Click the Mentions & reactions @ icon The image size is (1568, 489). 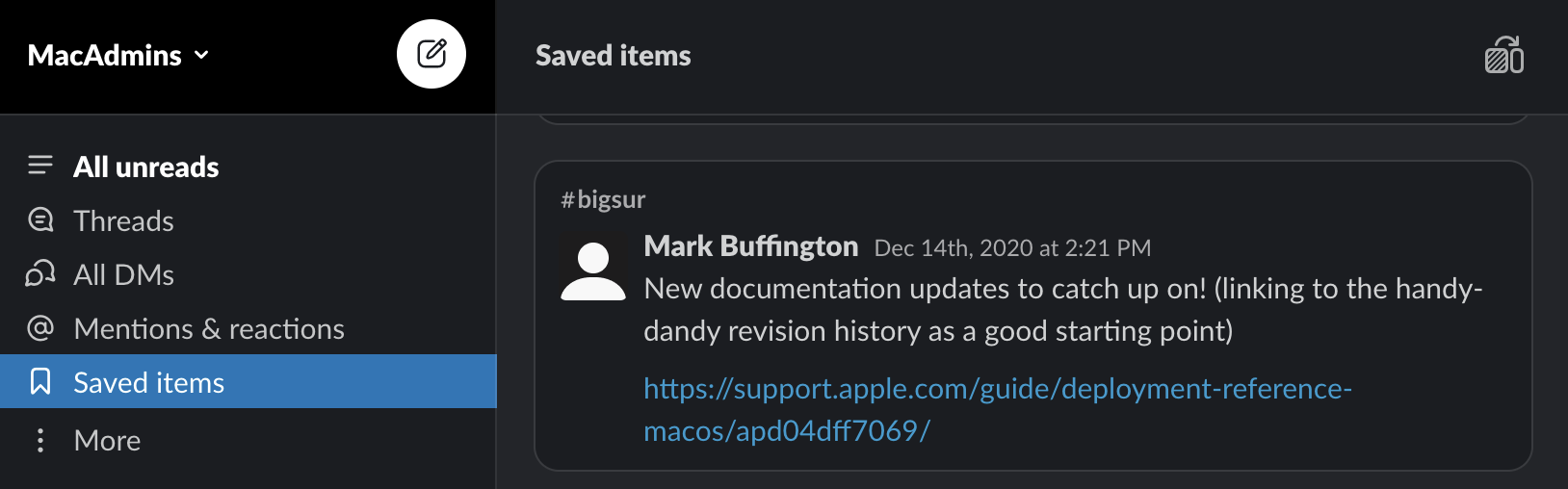click(x=40, y=328)
